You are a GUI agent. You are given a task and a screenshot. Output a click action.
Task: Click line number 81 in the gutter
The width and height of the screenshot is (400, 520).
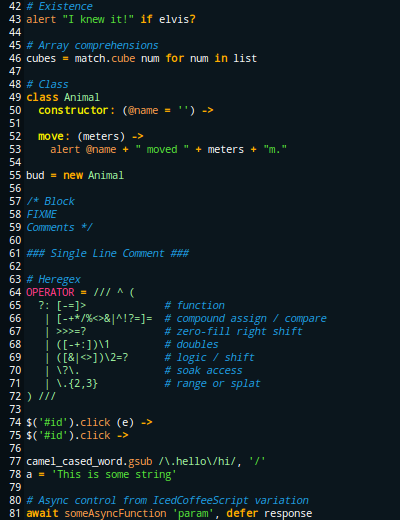click(x=15, y=513)
